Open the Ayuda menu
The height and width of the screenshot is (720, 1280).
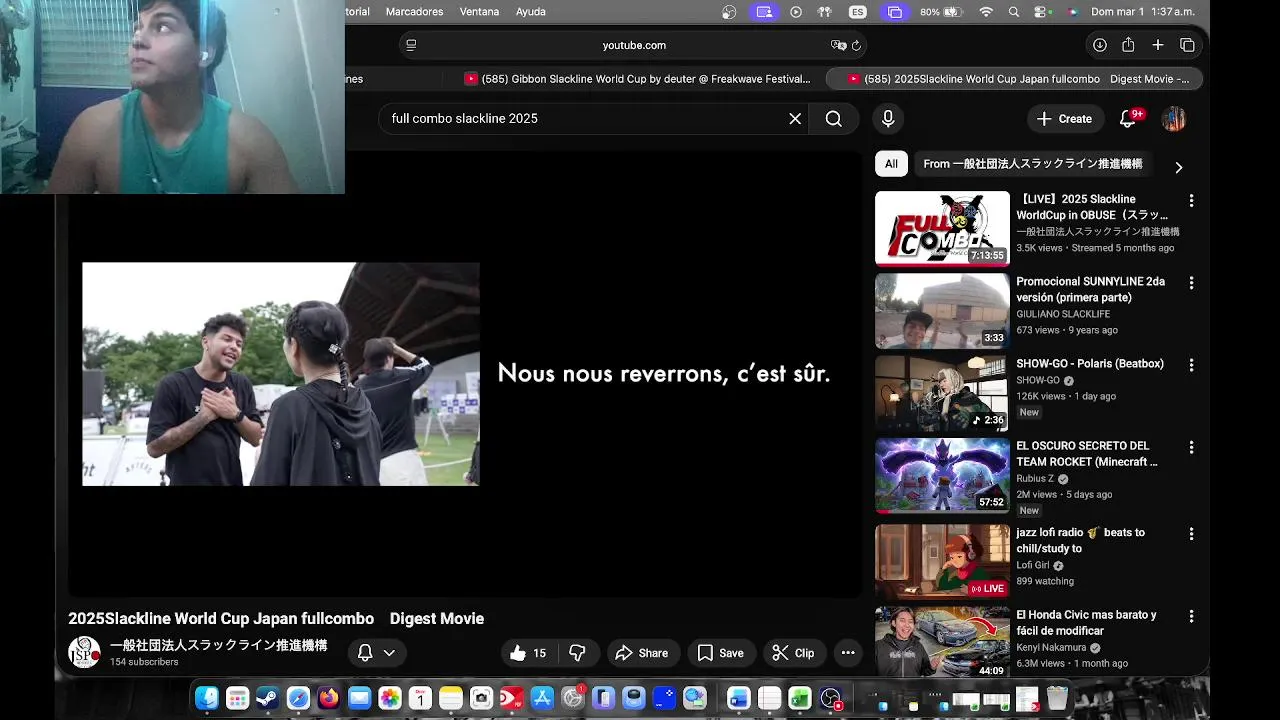point(530,12)
